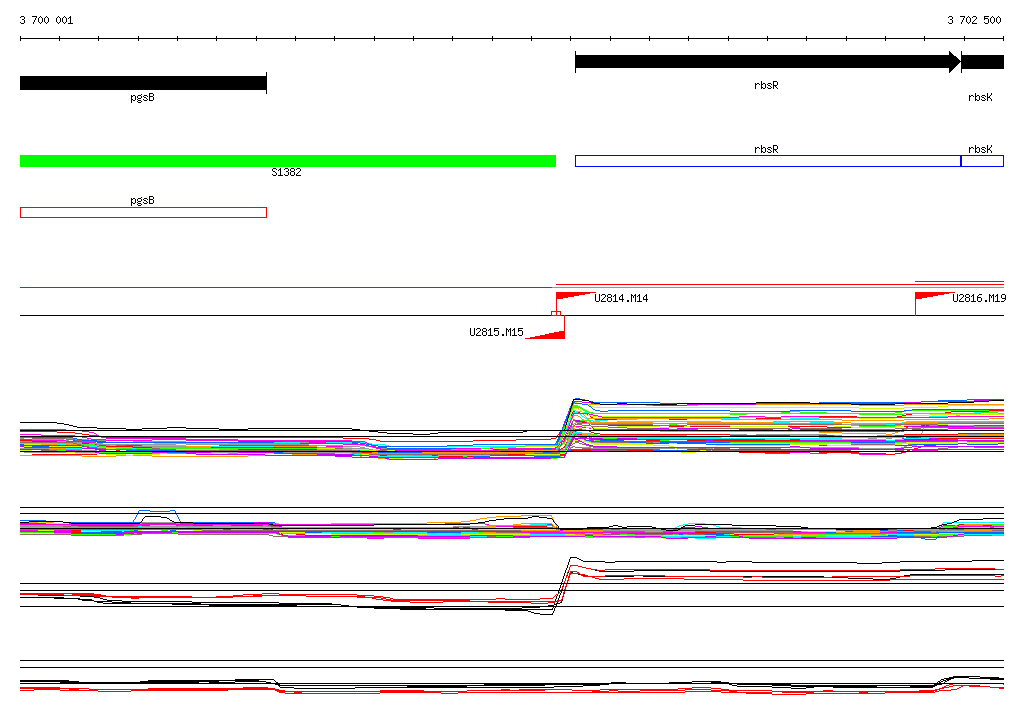The height and width of the screenshot is (714, 1024).
Task: Click the small red square at U2815 base
Action: click(556, 314)
